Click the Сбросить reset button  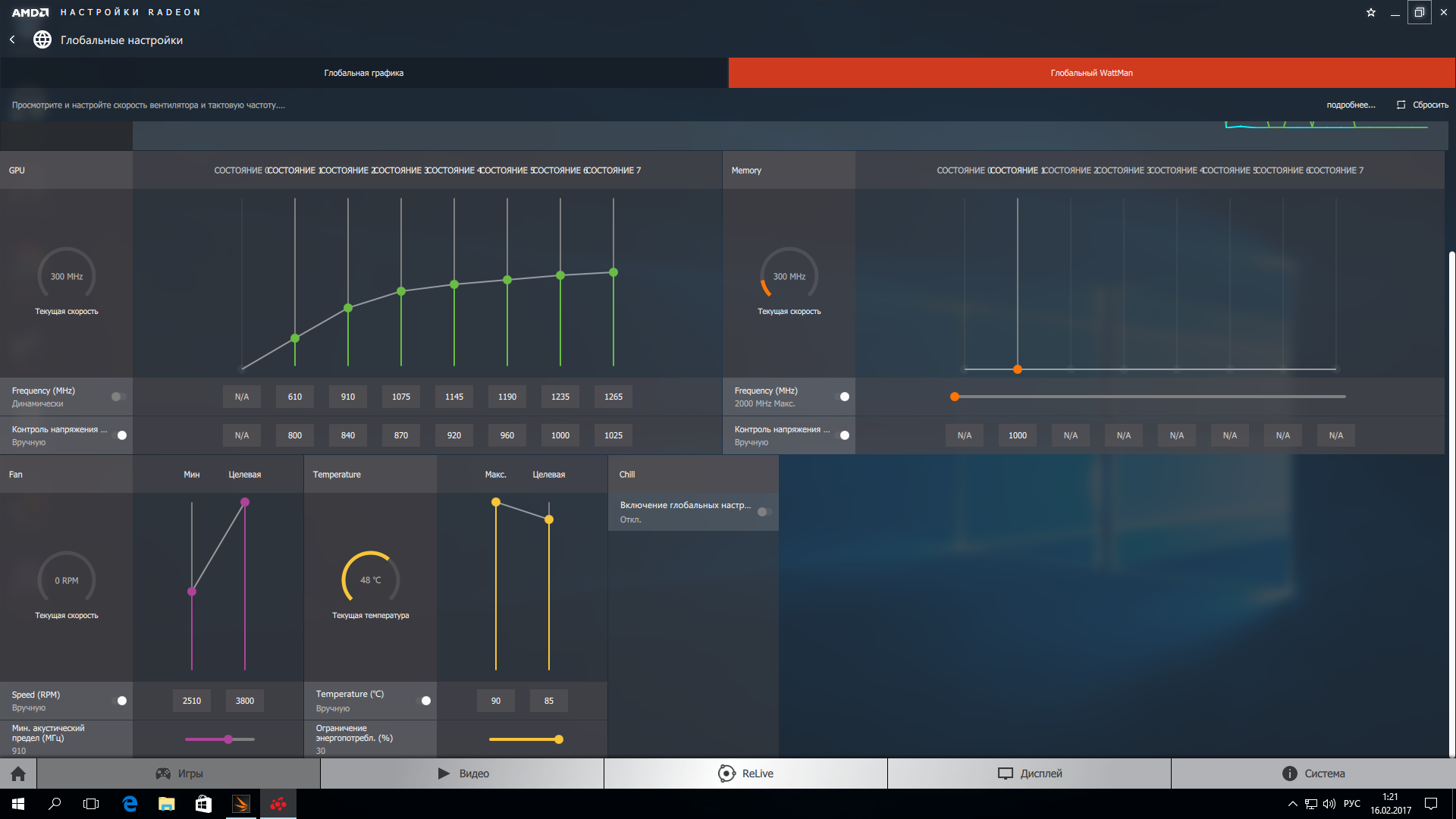1423,105
